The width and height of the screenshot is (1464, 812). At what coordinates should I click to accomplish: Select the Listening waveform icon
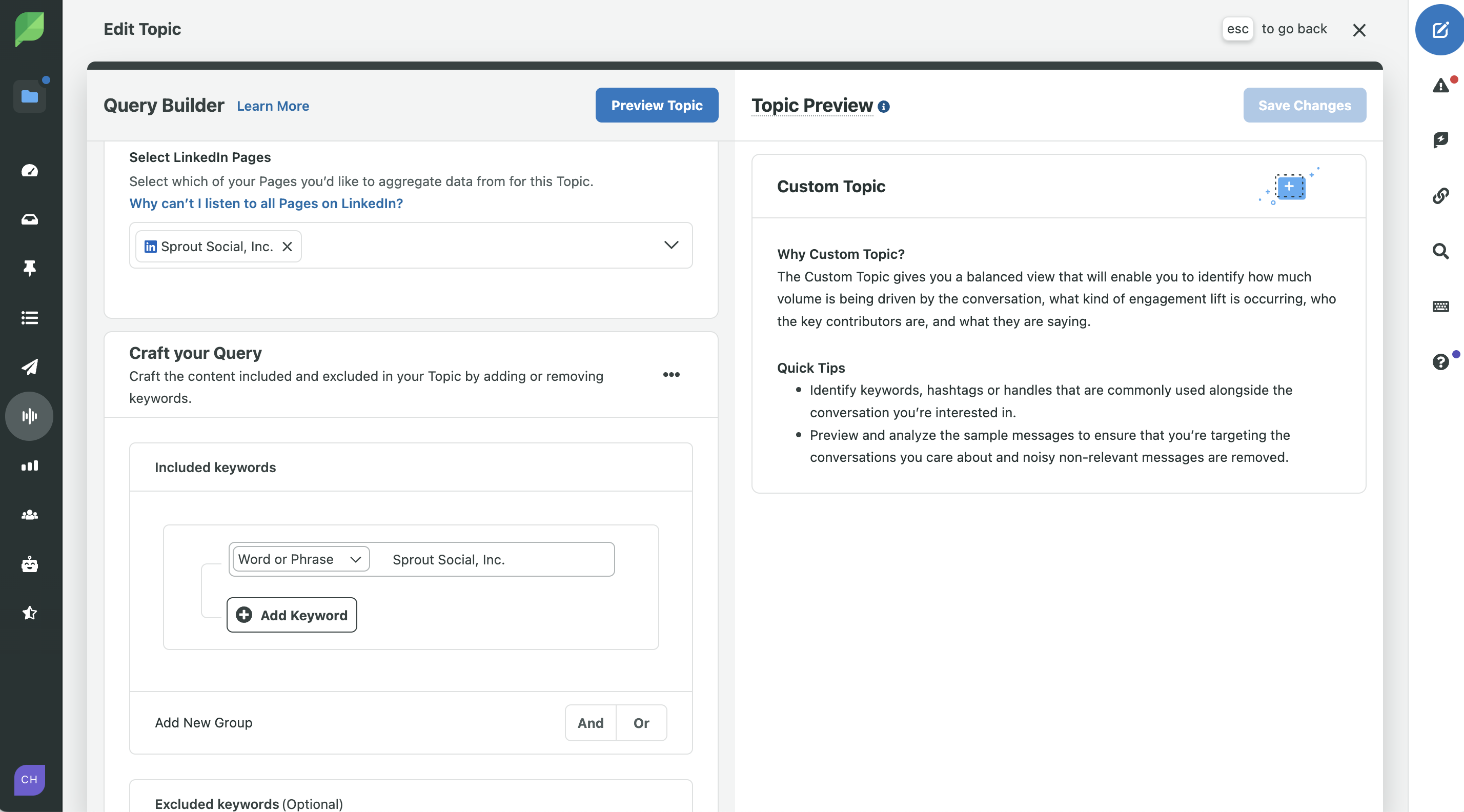click(x=29, y=416)
